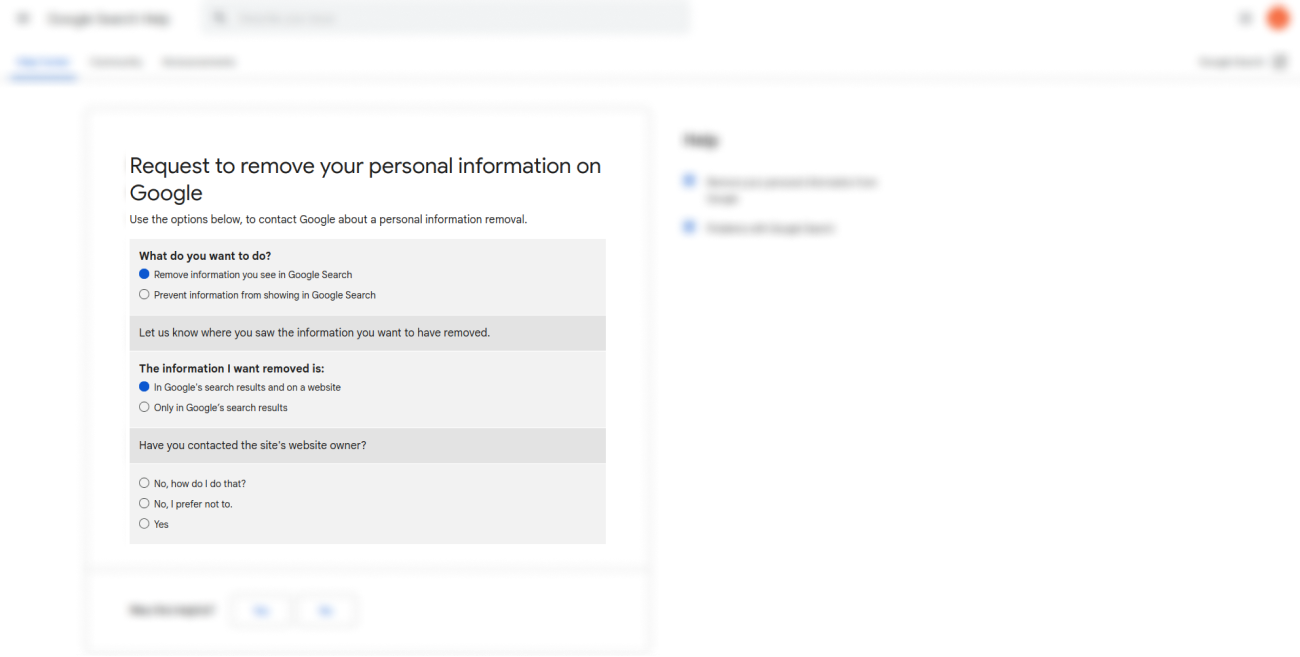Click the No button for helpful feedback

click(326, 610)
